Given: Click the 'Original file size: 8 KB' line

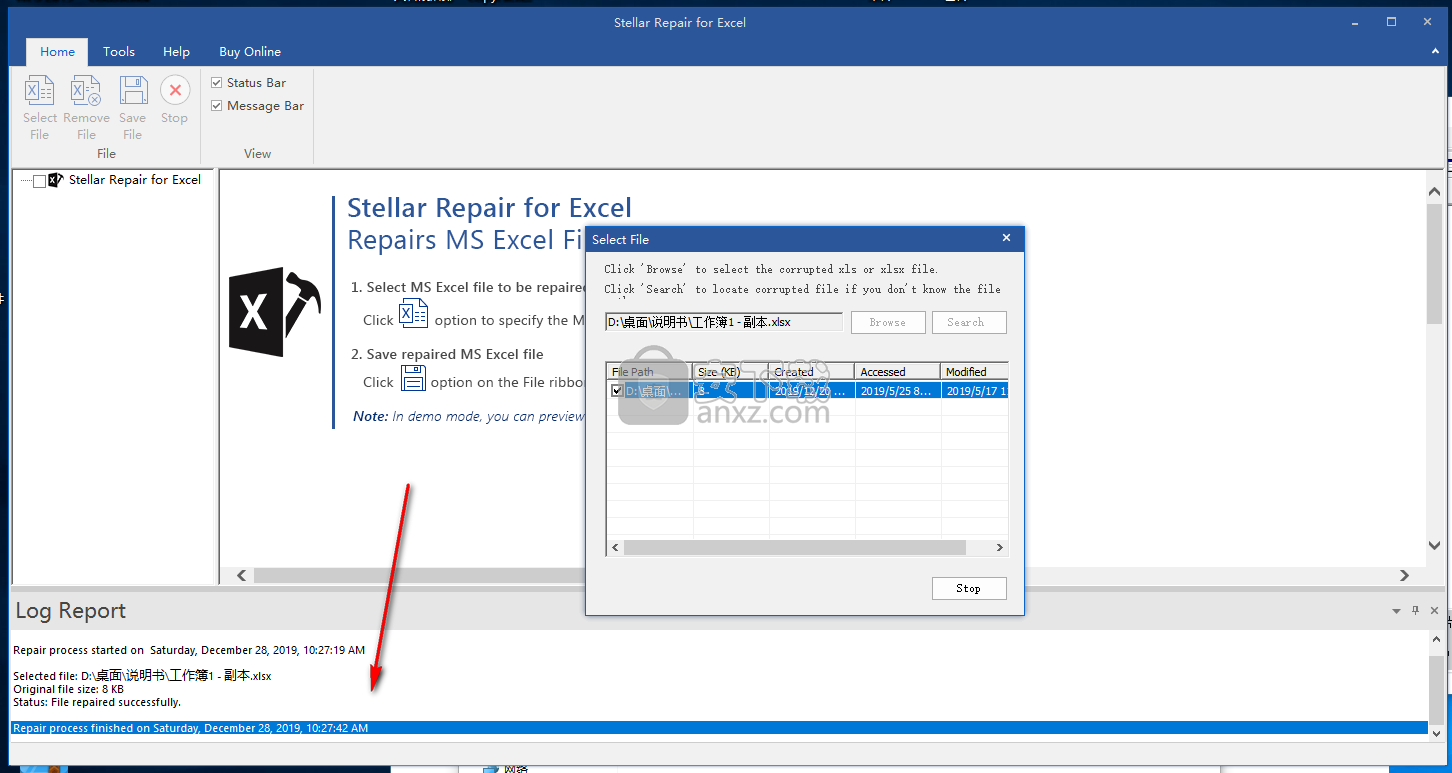Looking at the screenshot, I should click(69, 689).
